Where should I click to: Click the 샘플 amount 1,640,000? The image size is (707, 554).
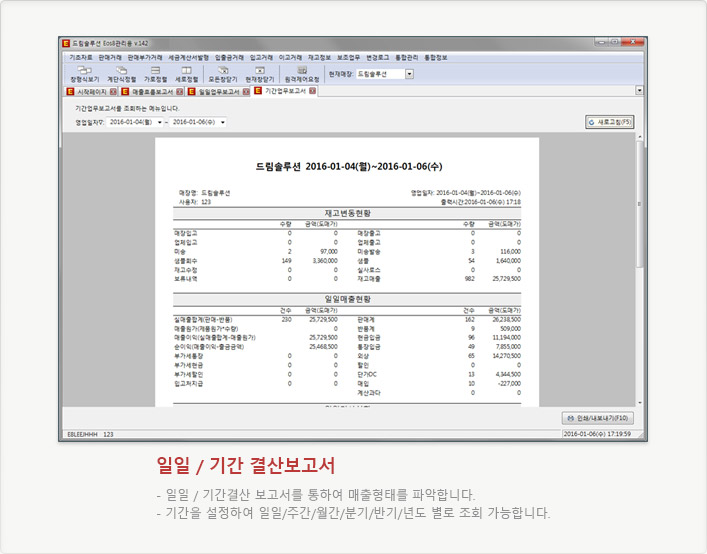click(x=508, y=261)
